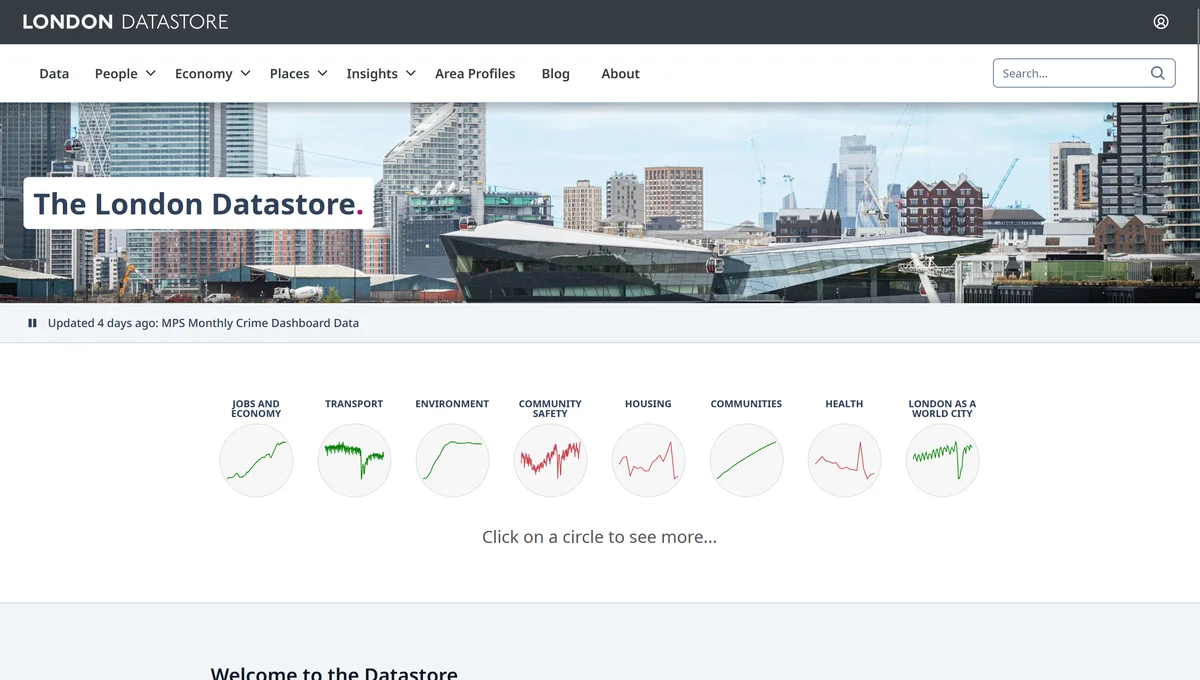
Task: Expand the Economy dropdown chevron
Action: [245, 73]
